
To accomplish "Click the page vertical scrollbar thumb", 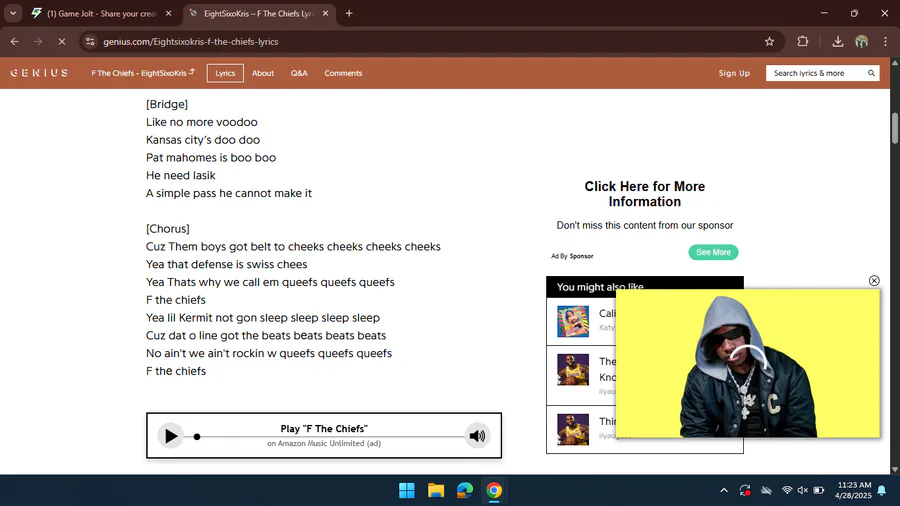I will [x=894, y=129].
